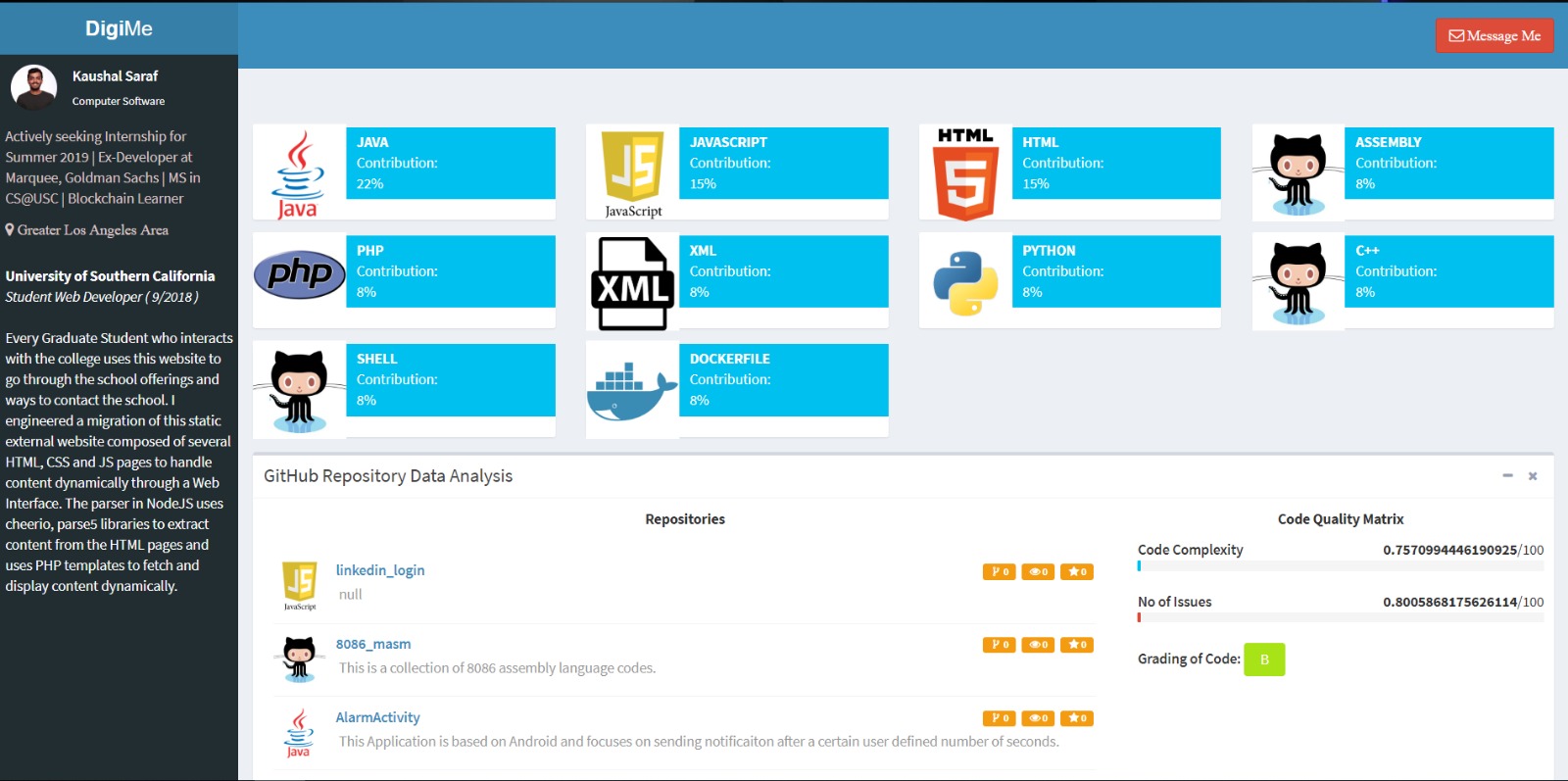
Task: Click the JS icon next to linkedin_login
Action: (x=300, y=586)
